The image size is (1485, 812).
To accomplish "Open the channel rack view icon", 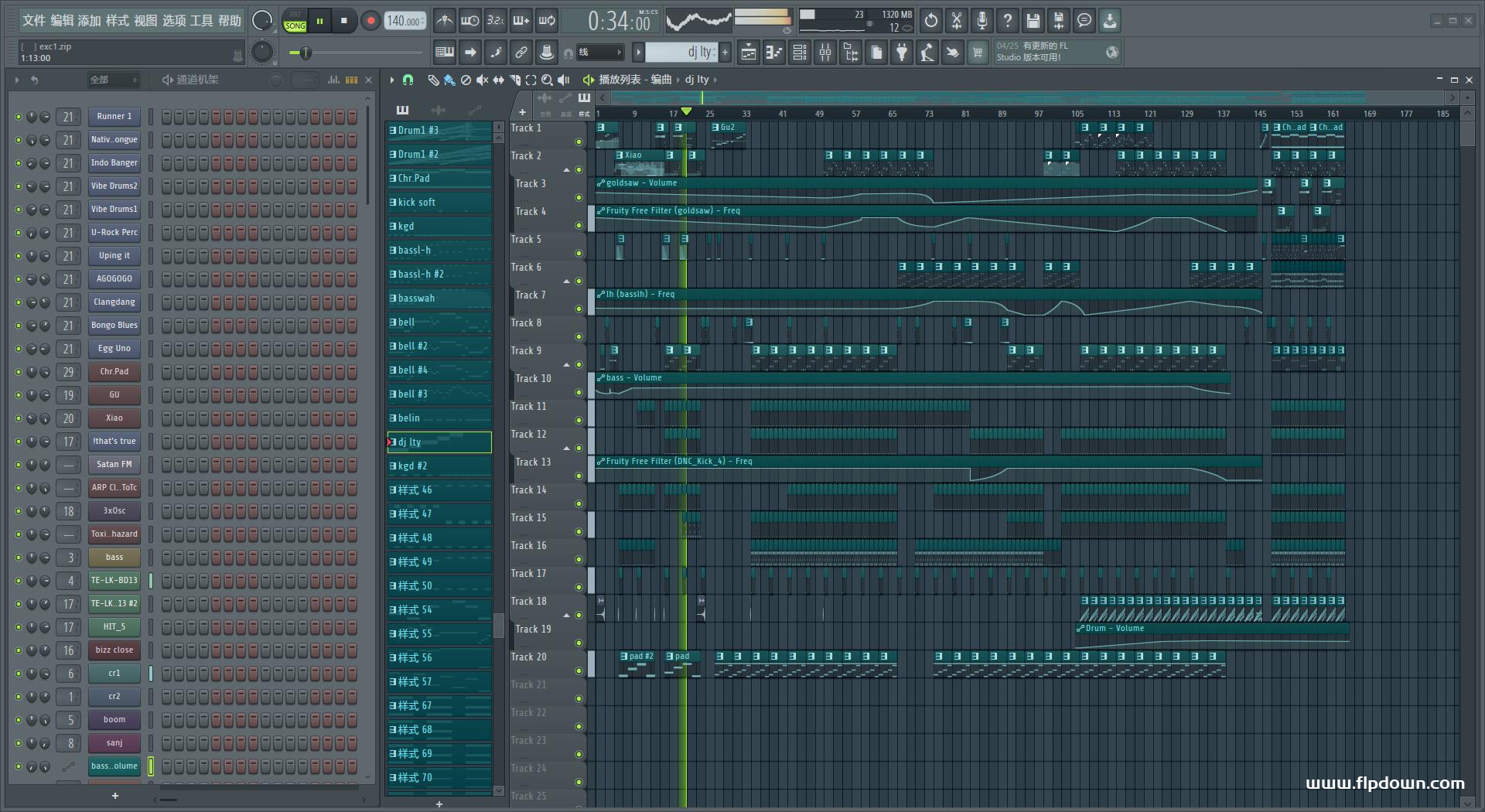I will (800, 53).
